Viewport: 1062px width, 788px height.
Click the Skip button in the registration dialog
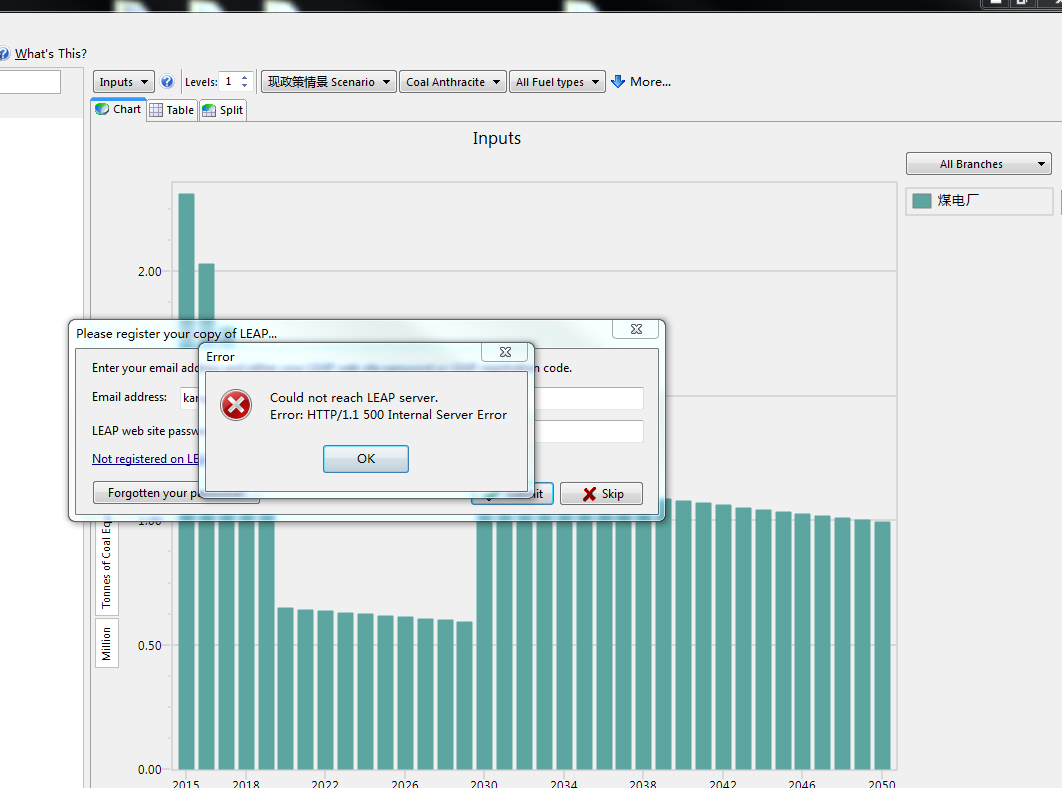[x=601, y=494]
